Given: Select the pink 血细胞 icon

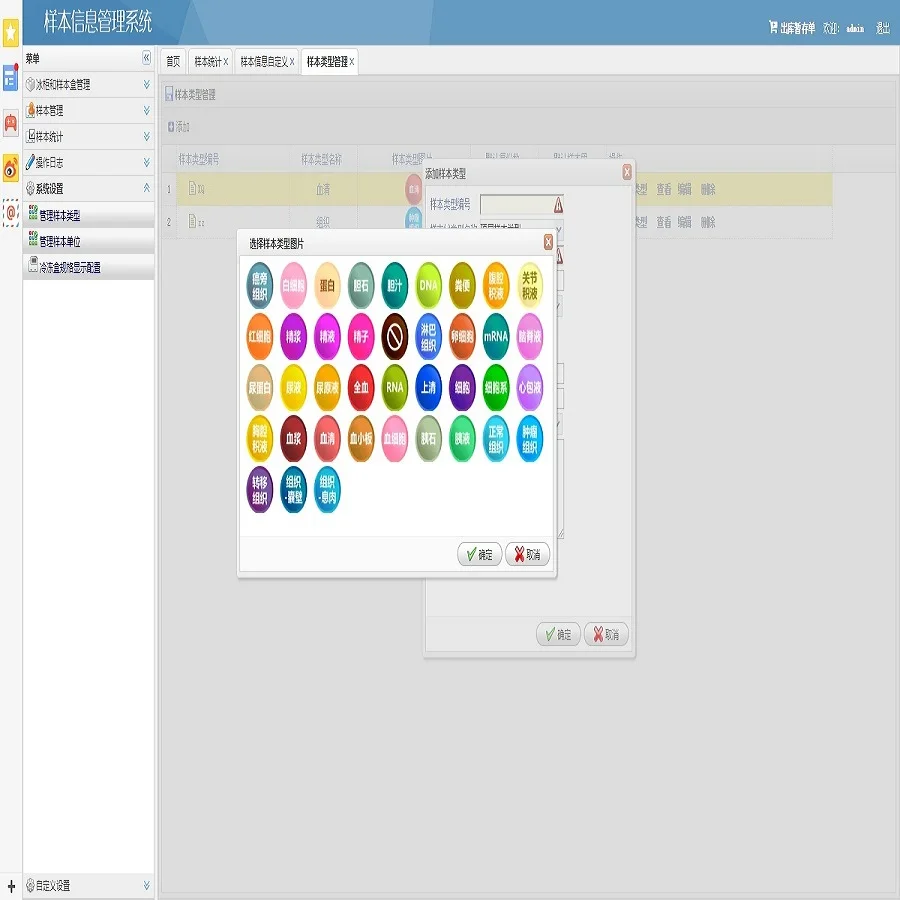Looking at the screenshot, I should click(395, 439).
